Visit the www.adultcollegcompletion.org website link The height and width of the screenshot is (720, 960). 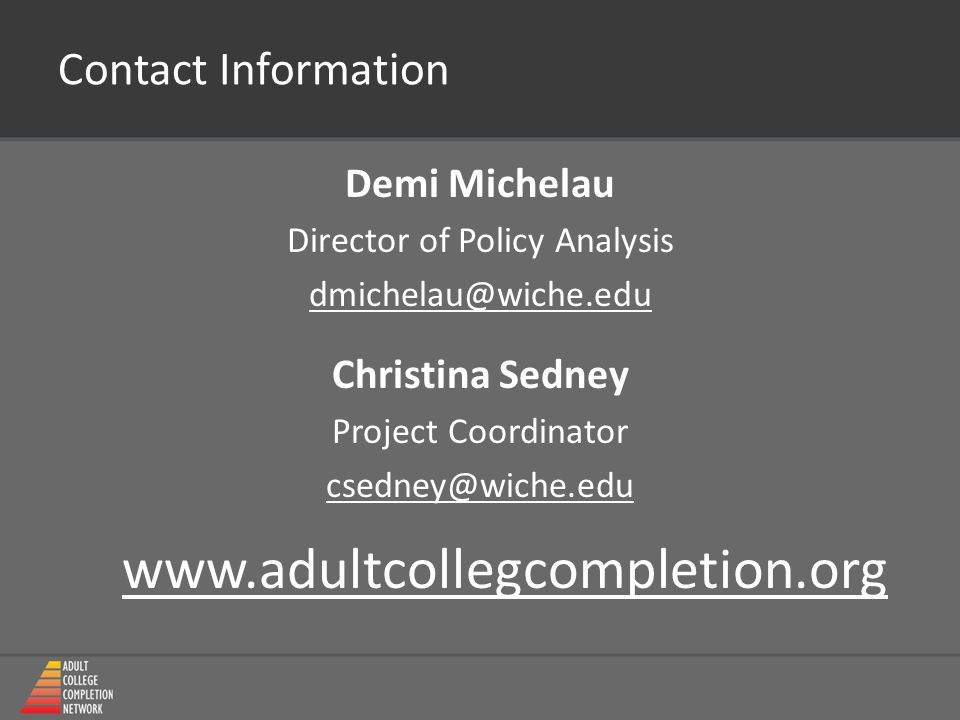(505, 571)
